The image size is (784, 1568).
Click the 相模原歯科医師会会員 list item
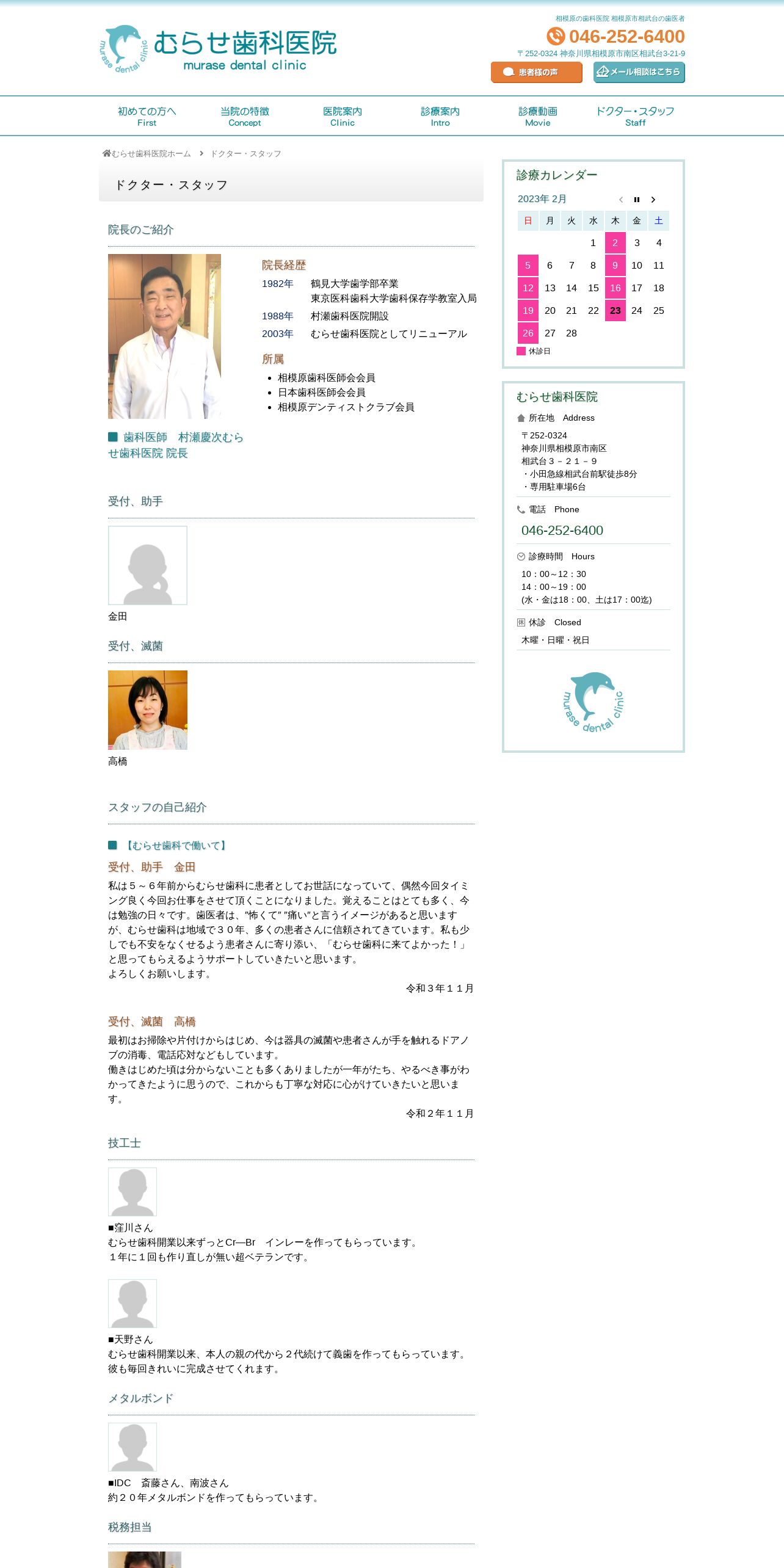coord(327,378)
